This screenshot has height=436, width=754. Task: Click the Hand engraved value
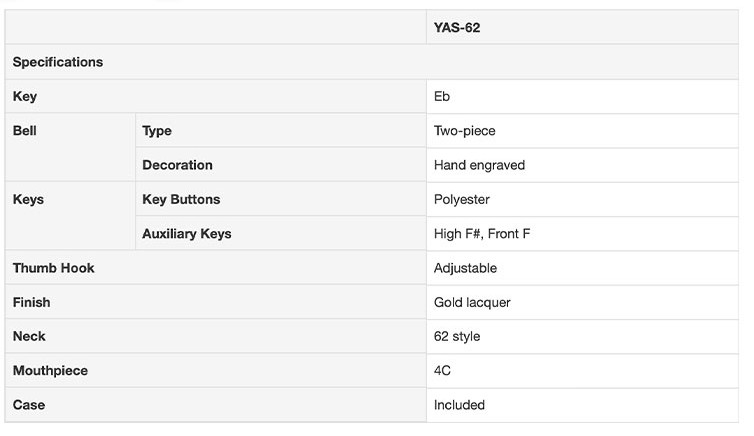pyautogui.click(x=479, y=165)
